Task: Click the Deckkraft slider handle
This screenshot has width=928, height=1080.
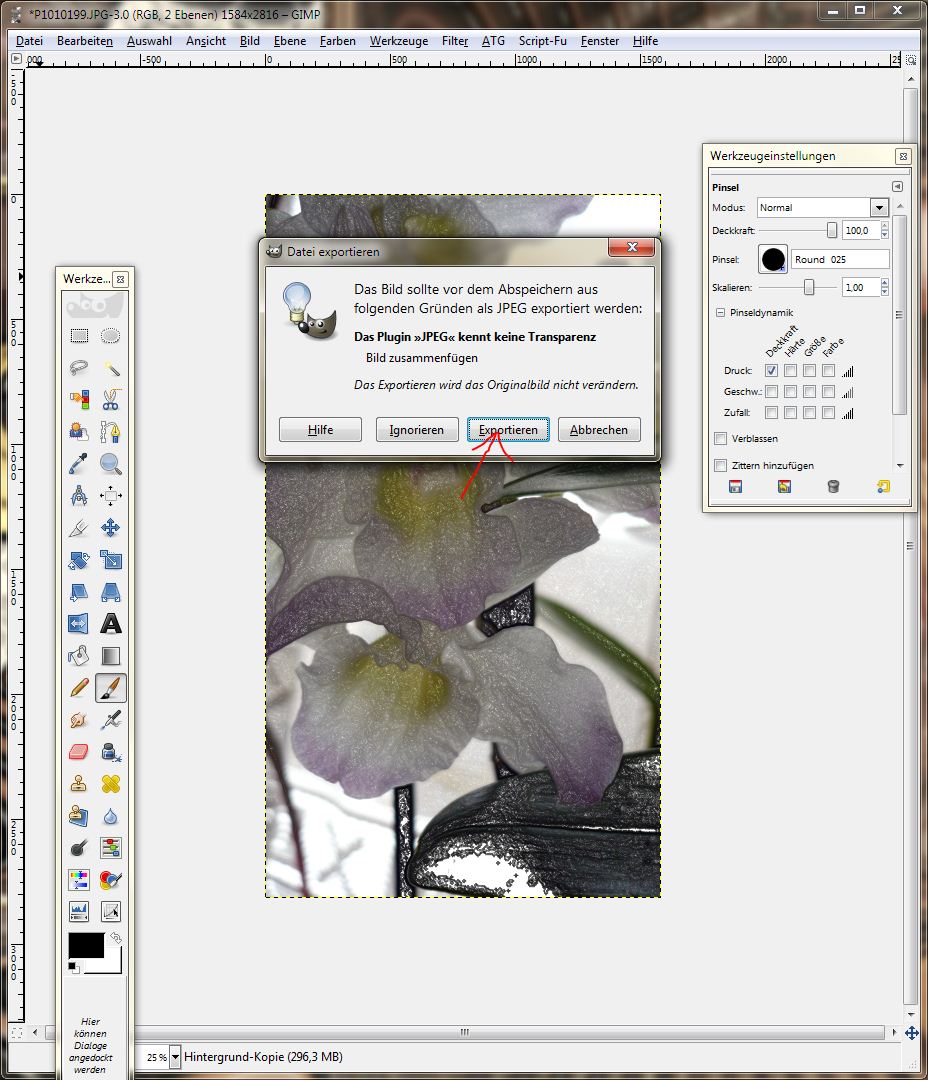Action: [x=831, y=230]
